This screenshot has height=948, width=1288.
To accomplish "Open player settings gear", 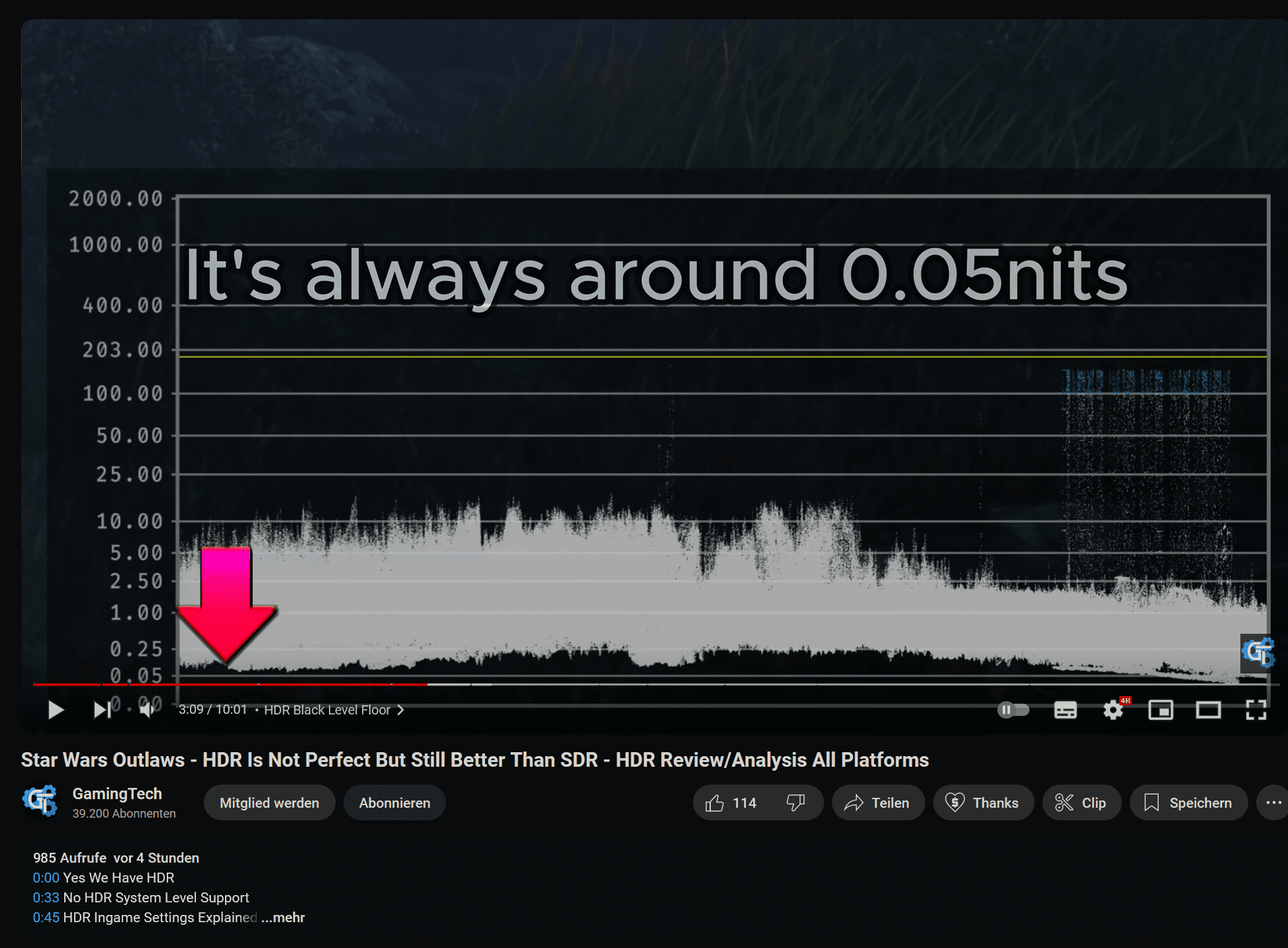I will coord(1113,710).
